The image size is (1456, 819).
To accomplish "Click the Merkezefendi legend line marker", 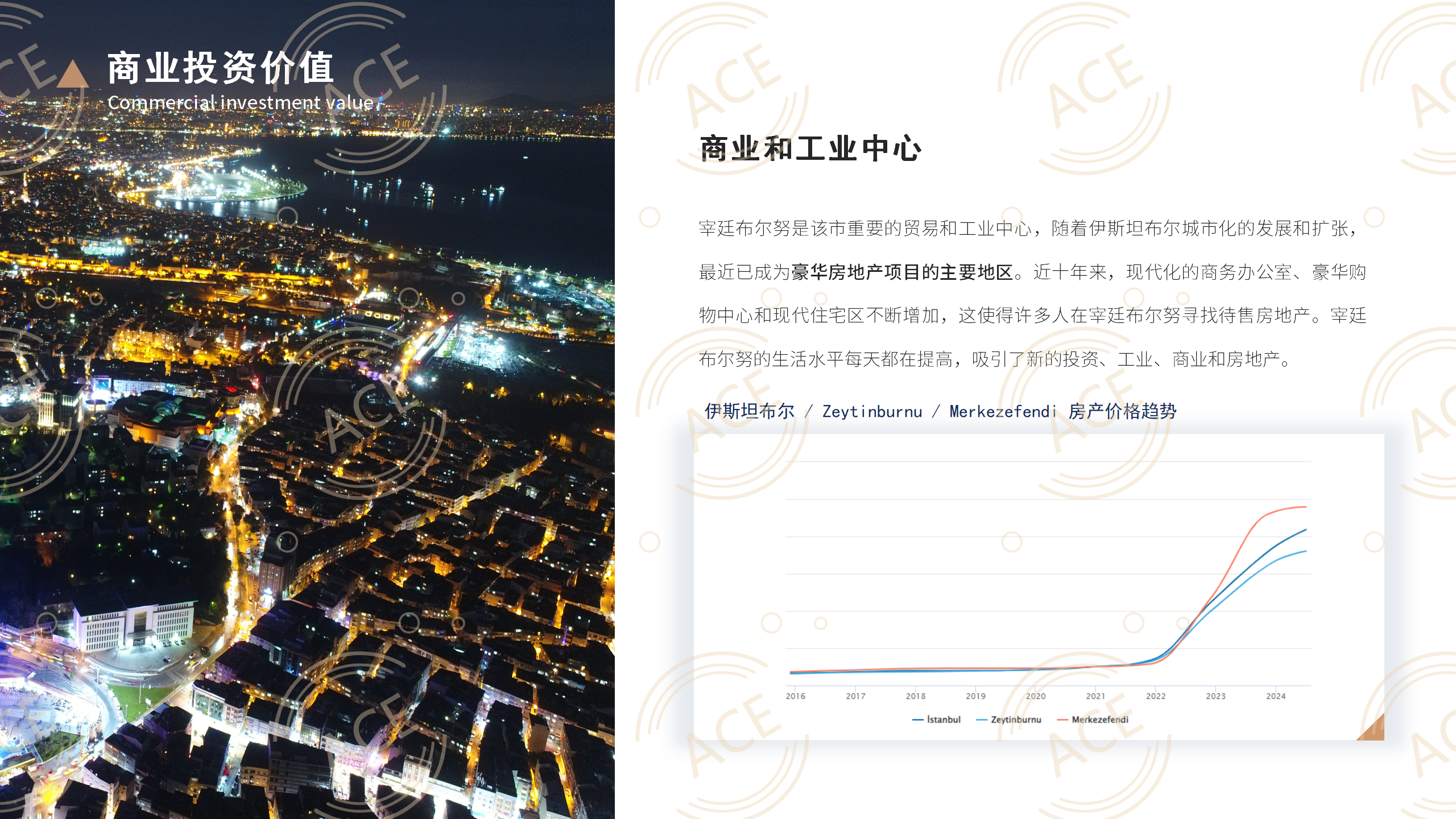I will coord(1062,720).
